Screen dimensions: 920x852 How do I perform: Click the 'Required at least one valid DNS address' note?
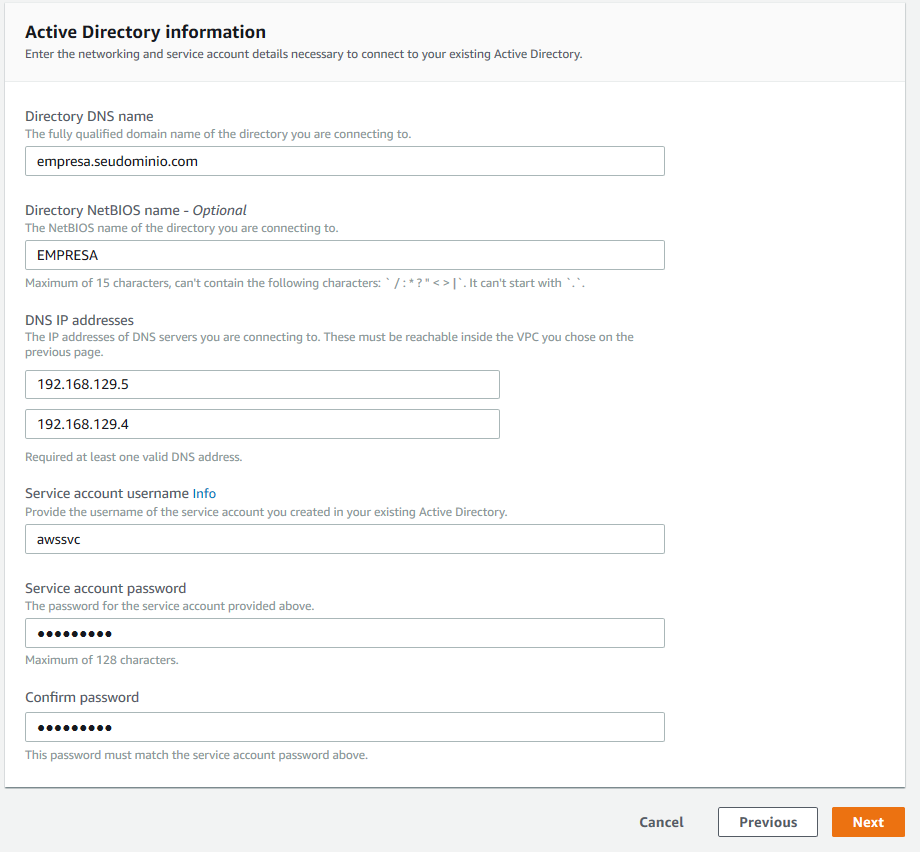(x=133, y=457)
